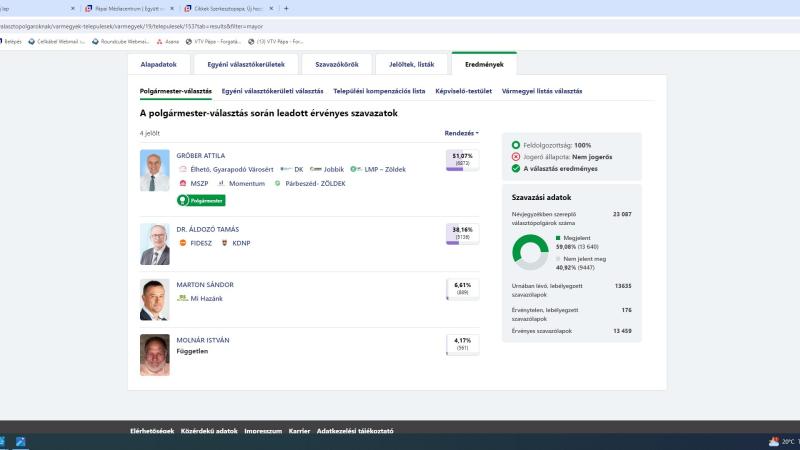Open the Rendezés sorting dropdown
The width and height of the screenshot is (800, 450).
[x=461, y=133]
